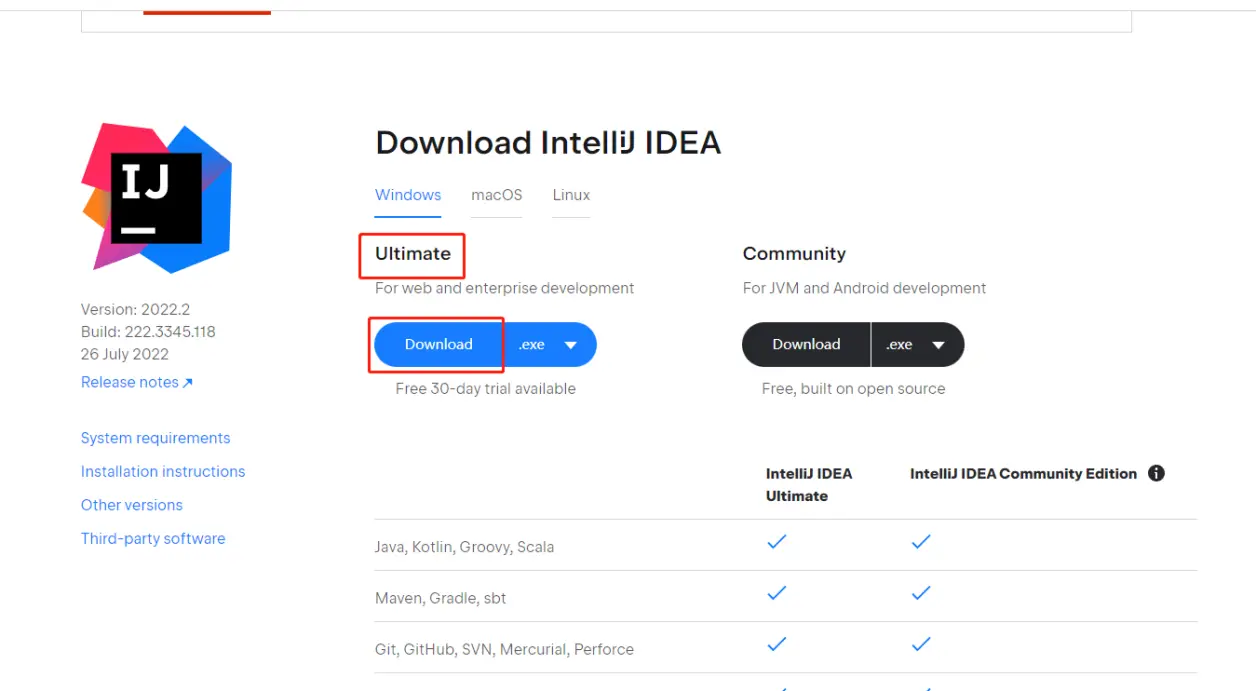Select the Windows tab
Image resolution: width=1256 pixels, height=691 pixels.
point(408,195)
